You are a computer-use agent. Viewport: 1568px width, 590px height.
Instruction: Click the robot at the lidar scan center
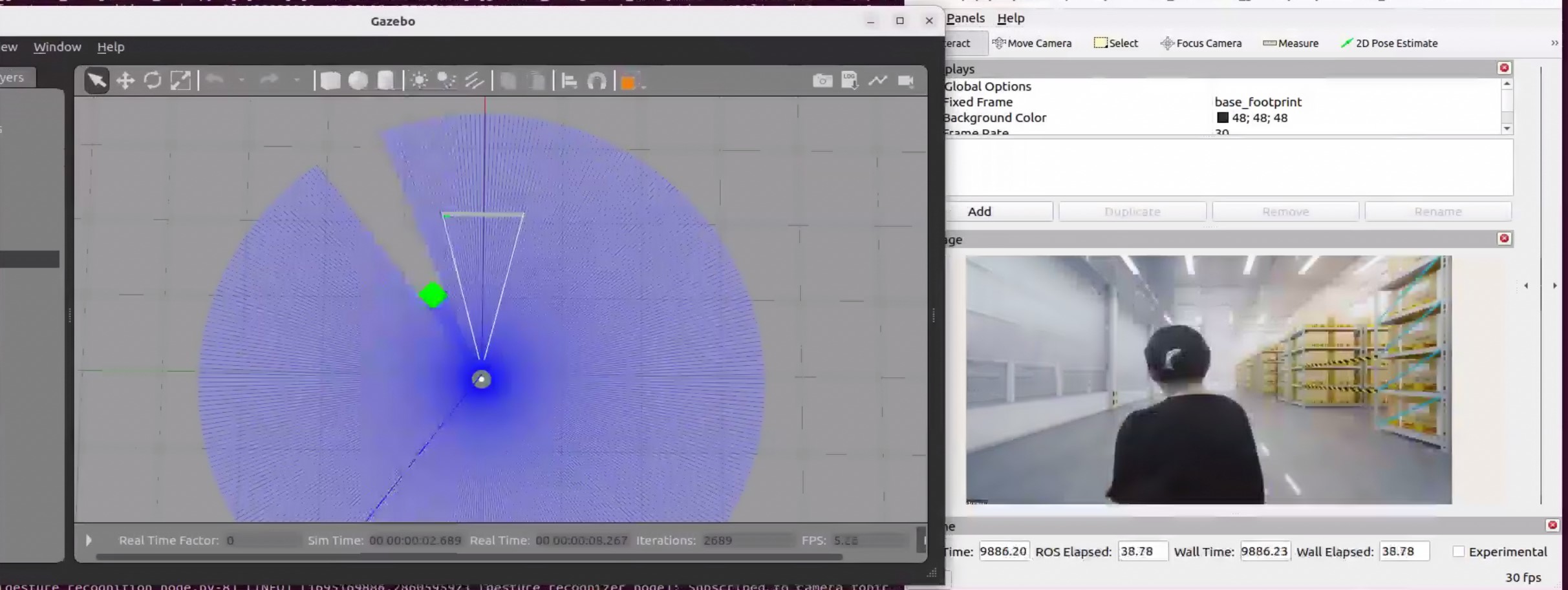pyautogui.click(x=481, y=379)
